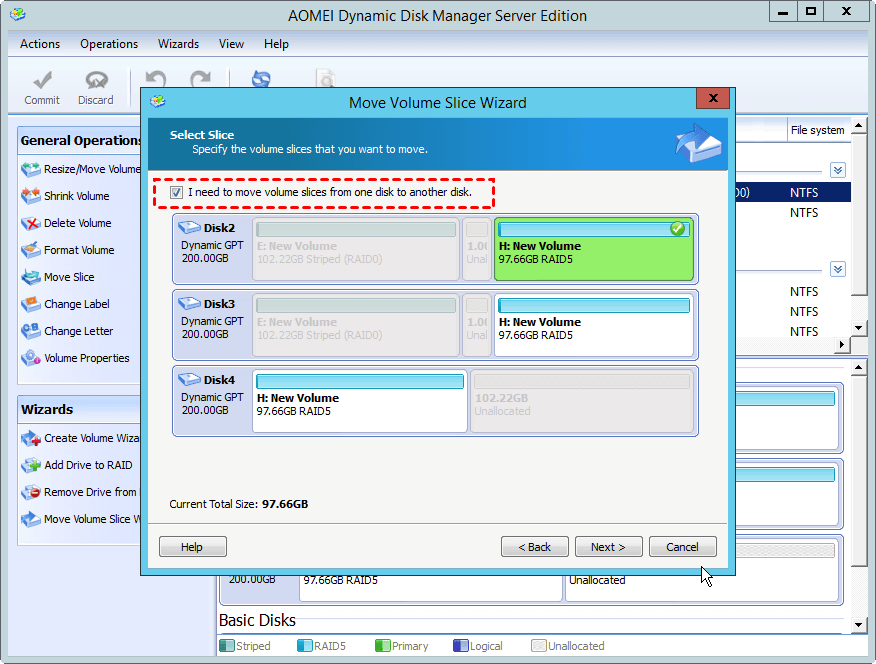This screenshot has height=664, width=876.
Task: Close the wizard with red X
Action: (713, 98)
